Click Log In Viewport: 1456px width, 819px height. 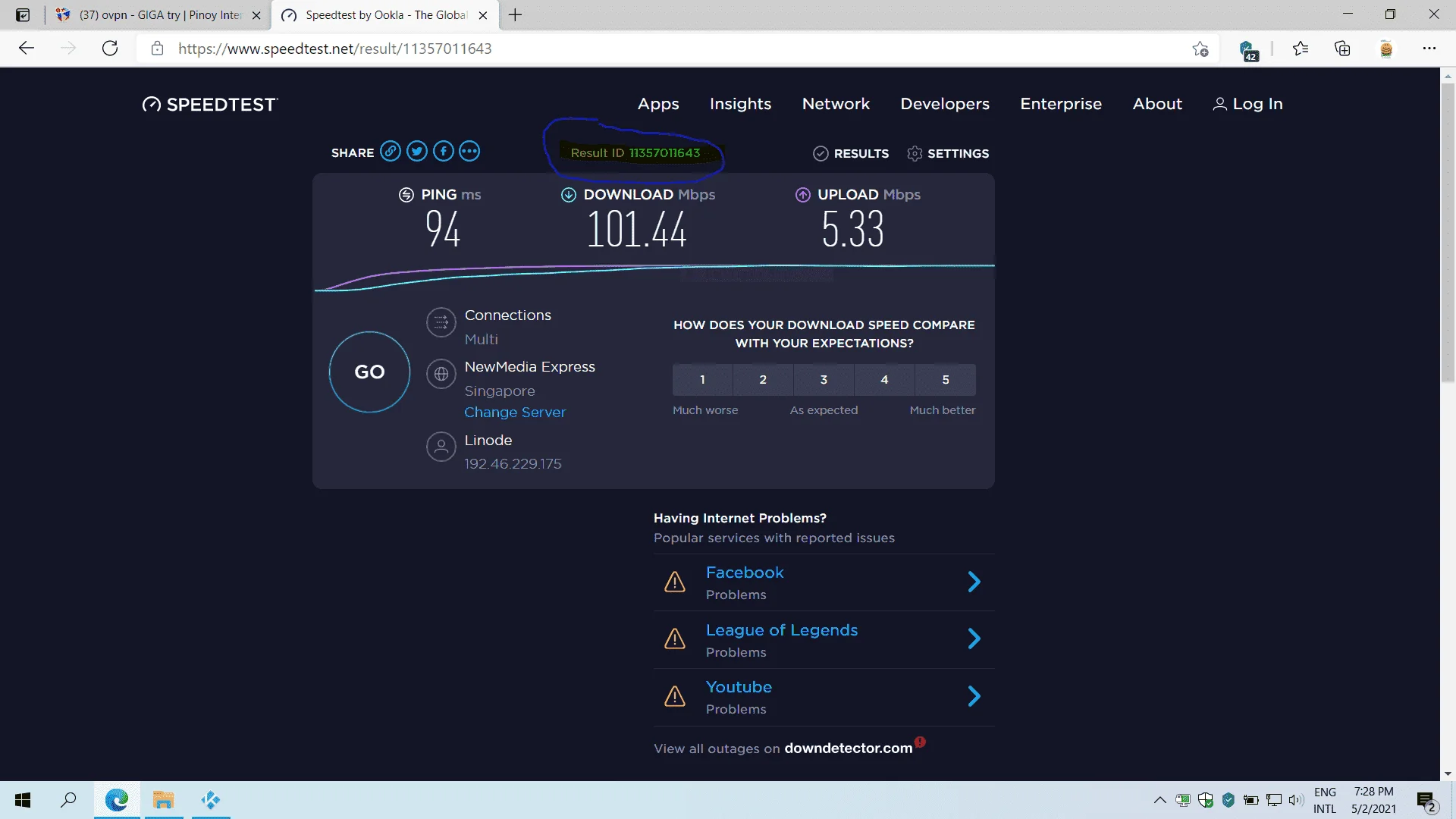pyautogui.click(x=1248, y=104)
